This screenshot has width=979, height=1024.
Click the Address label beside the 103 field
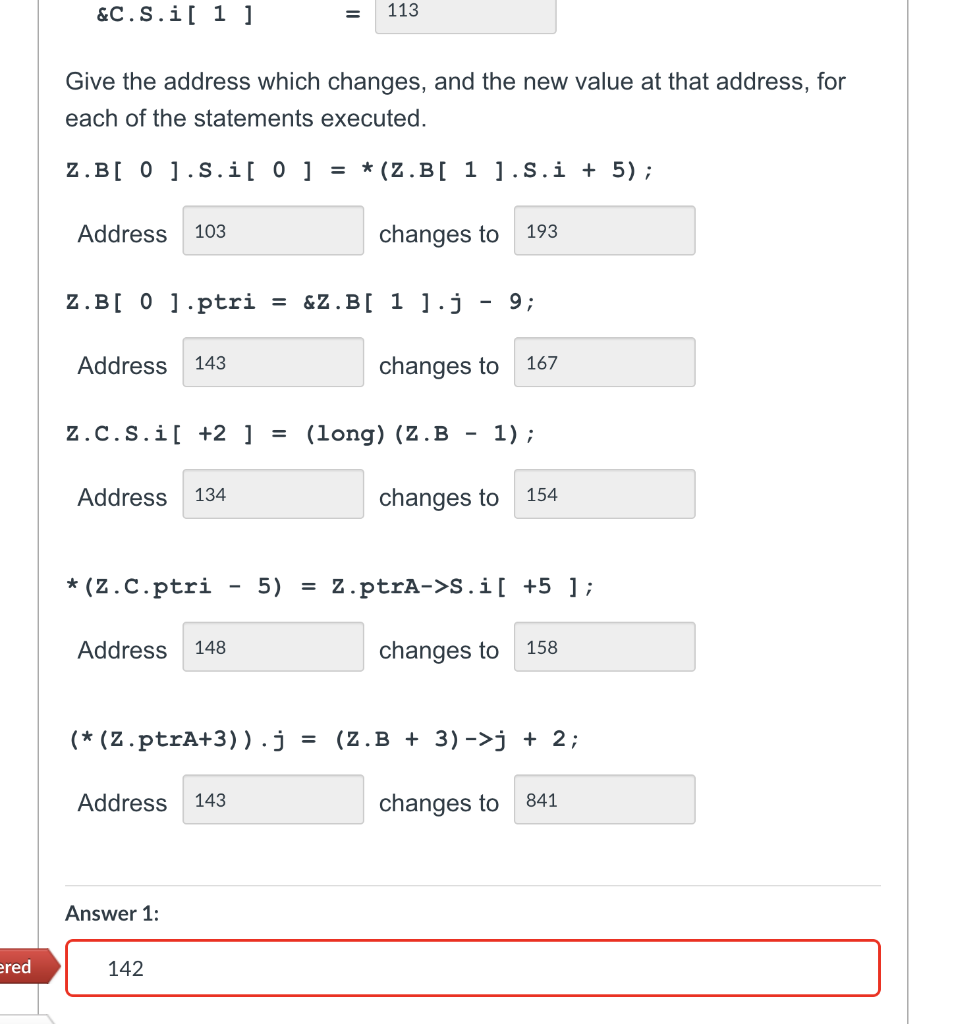[121, 234]
